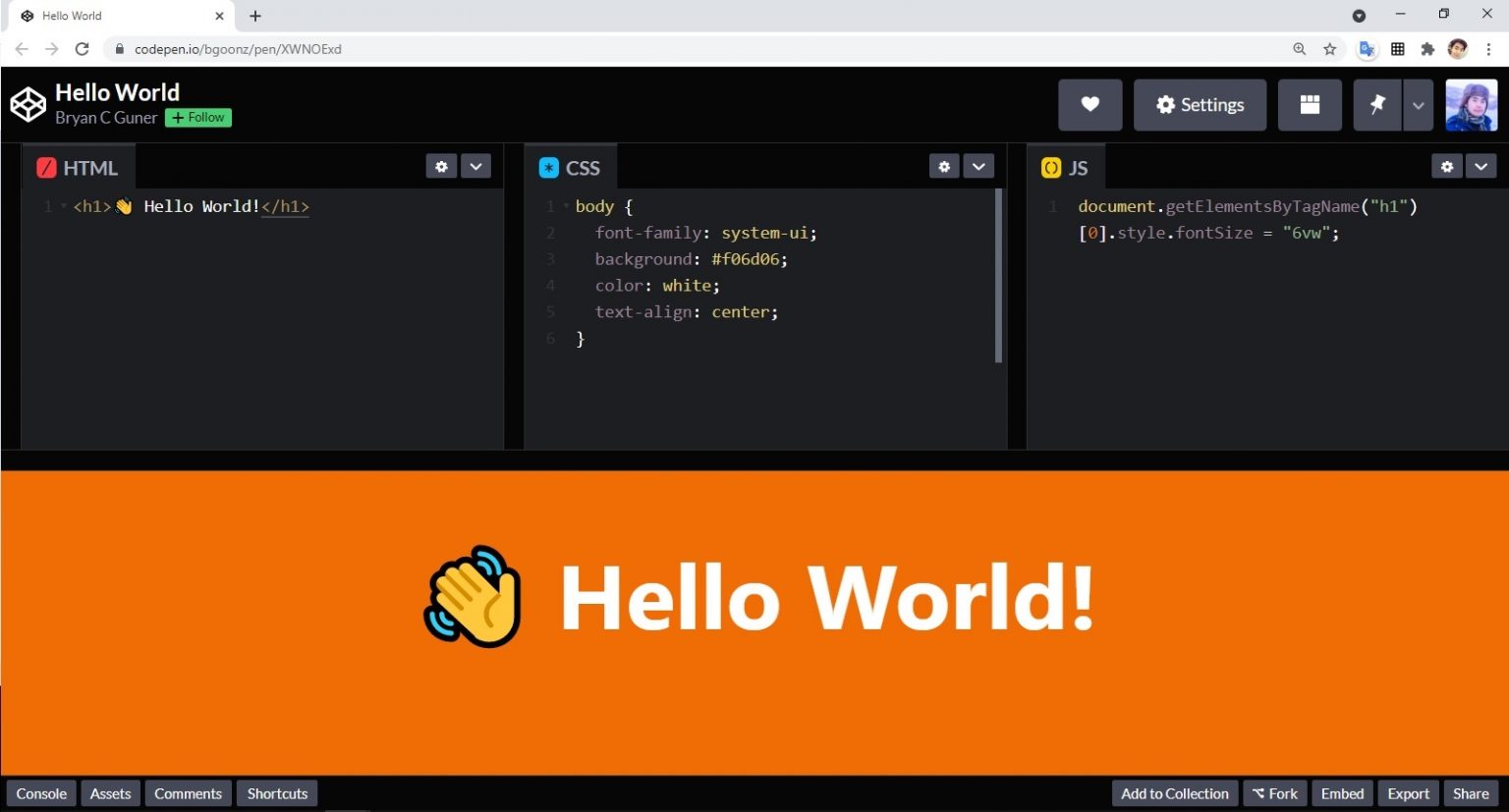Open the change view layout icon
1509x812 pixels.
[x=1309, y=105]
